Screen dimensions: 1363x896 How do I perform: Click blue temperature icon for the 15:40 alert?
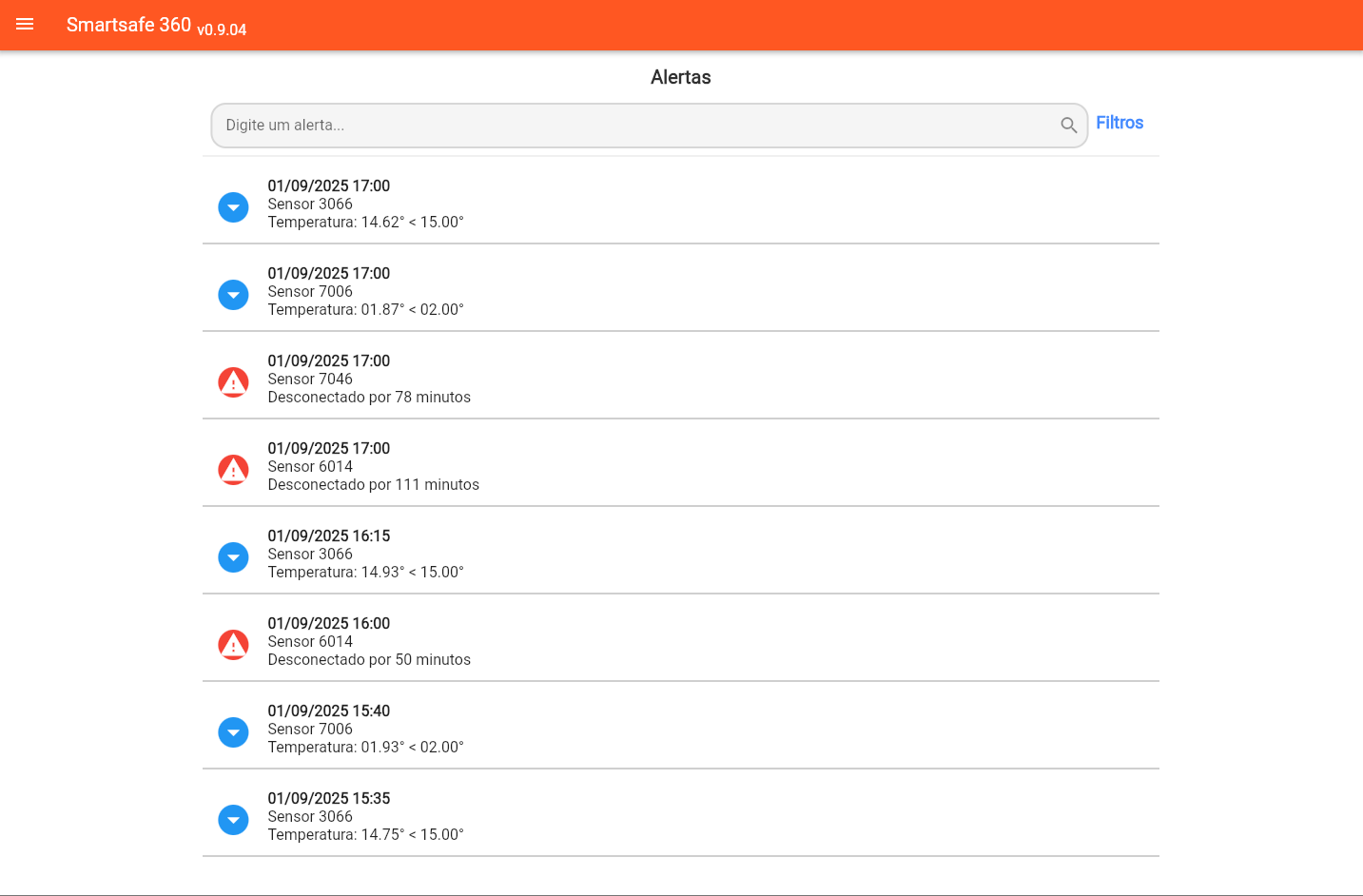(x=233, y=732)
